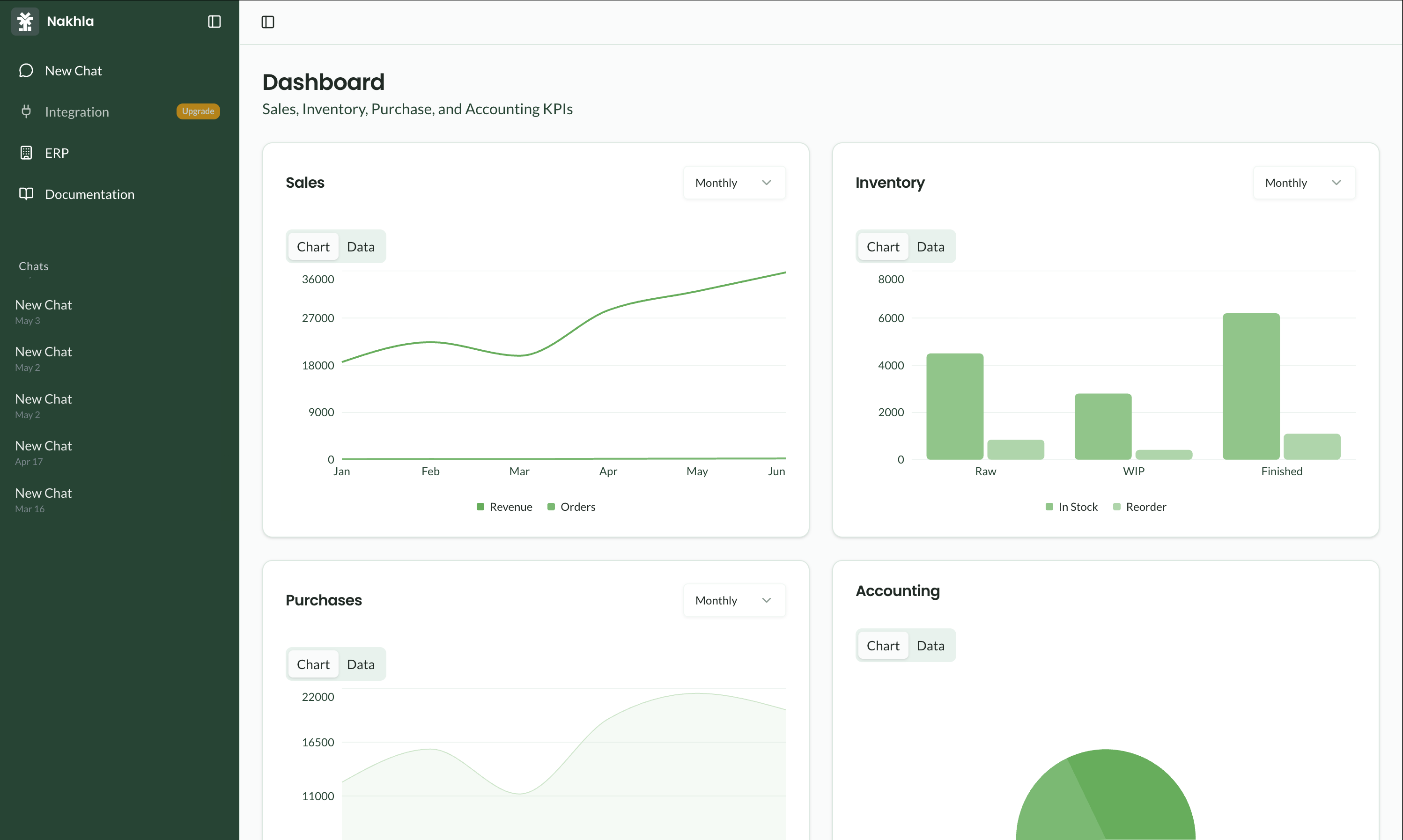This screenshot has width=1403, height=840.
Task: Open the ERP page
Action: click(x=119, y=153)
